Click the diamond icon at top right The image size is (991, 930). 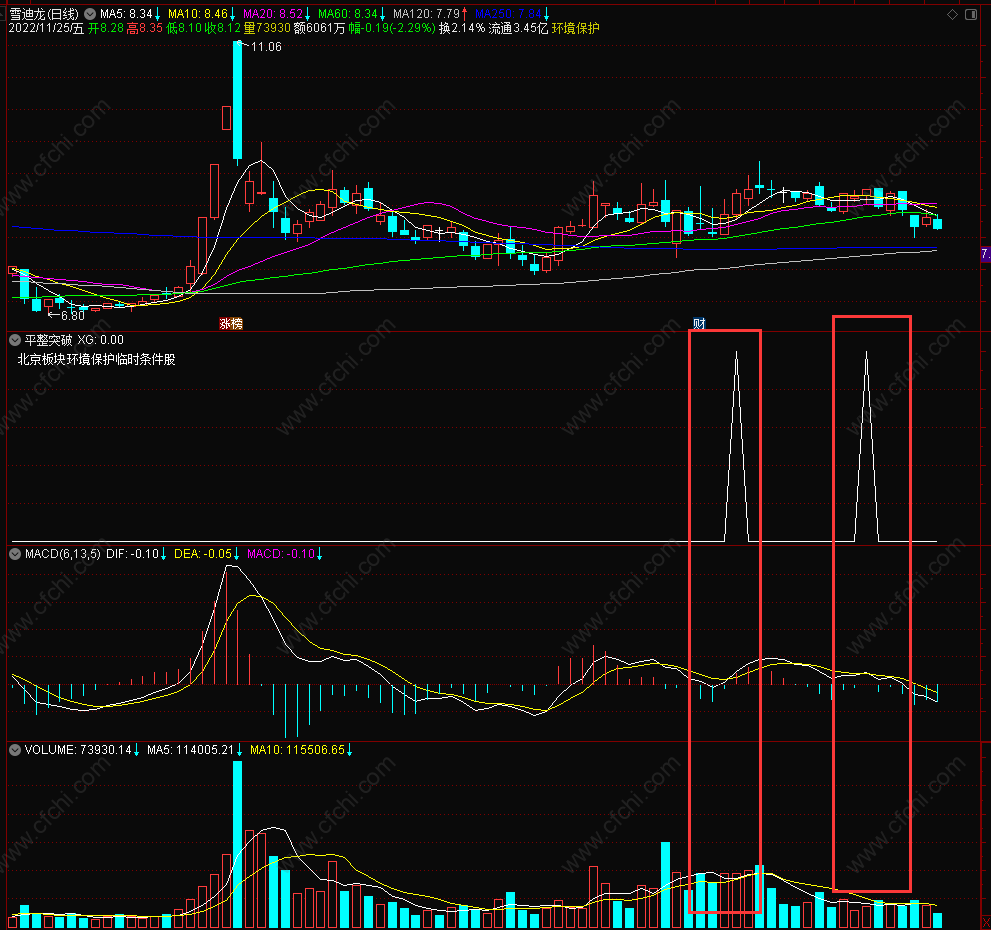pyautogui.click(x=952, y=14)
